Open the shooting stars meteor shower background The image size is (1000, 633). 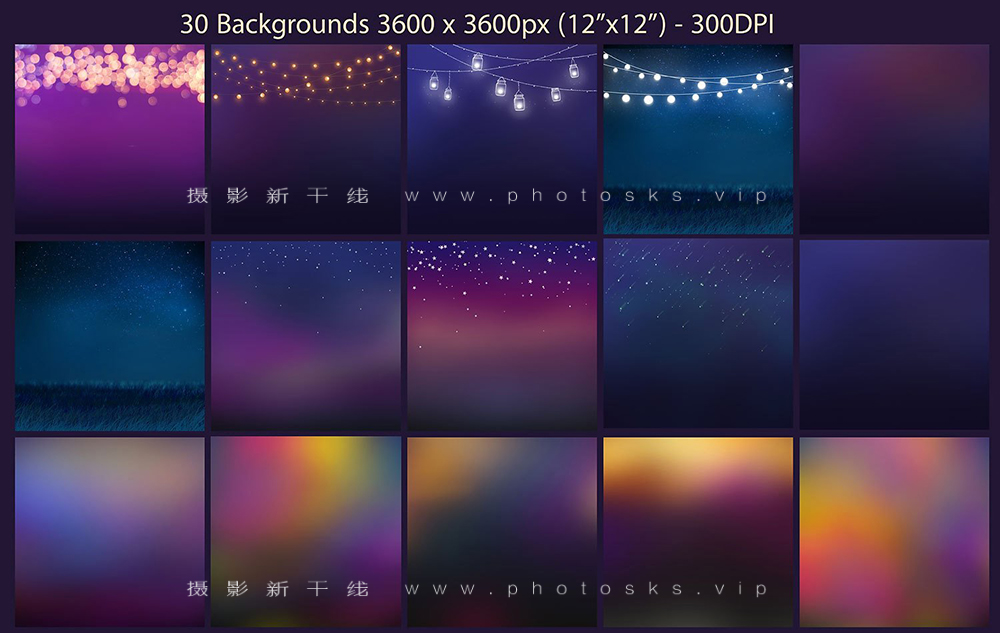point(698,333)
